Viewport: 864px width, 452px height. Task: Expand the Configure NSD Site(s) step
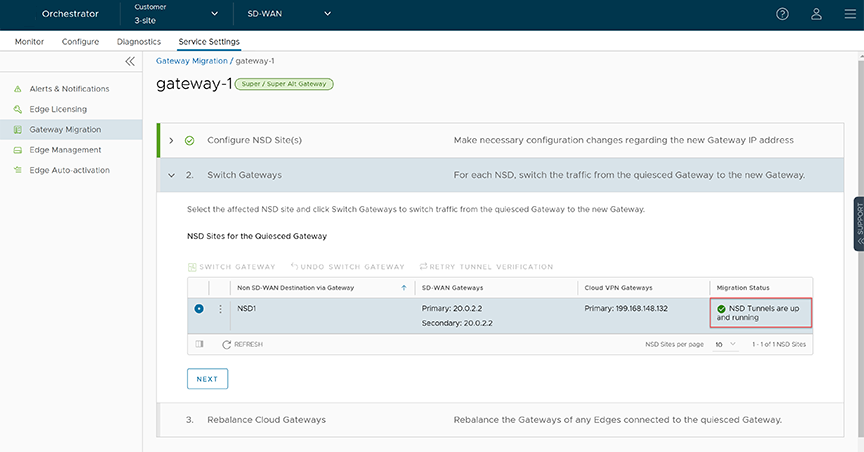coord(171,140)
